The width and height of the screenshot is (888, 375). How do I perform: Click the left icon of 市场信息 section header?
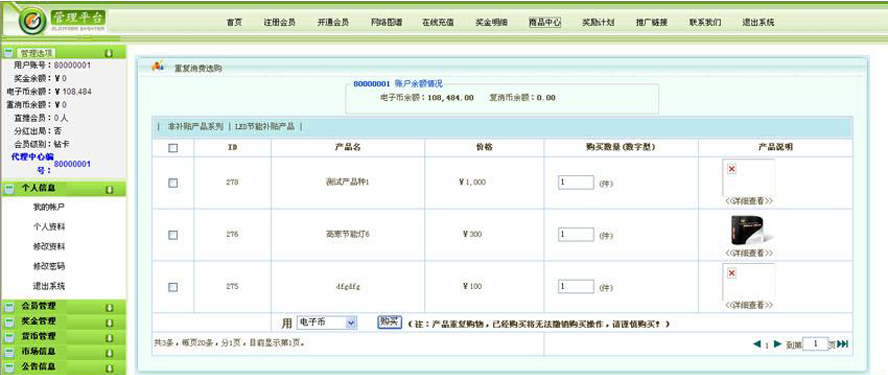8,352
